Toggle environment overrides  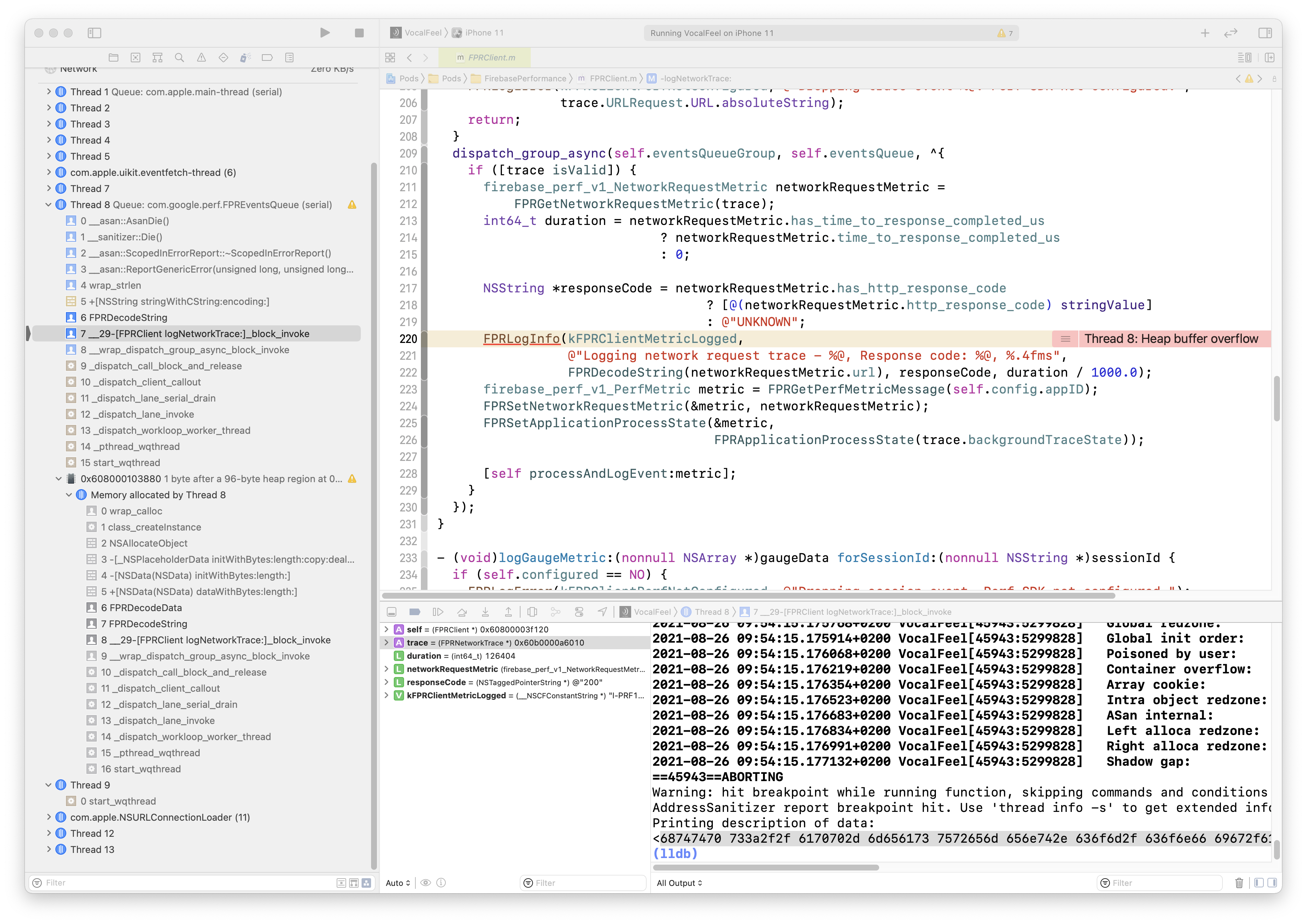(579, 611)
